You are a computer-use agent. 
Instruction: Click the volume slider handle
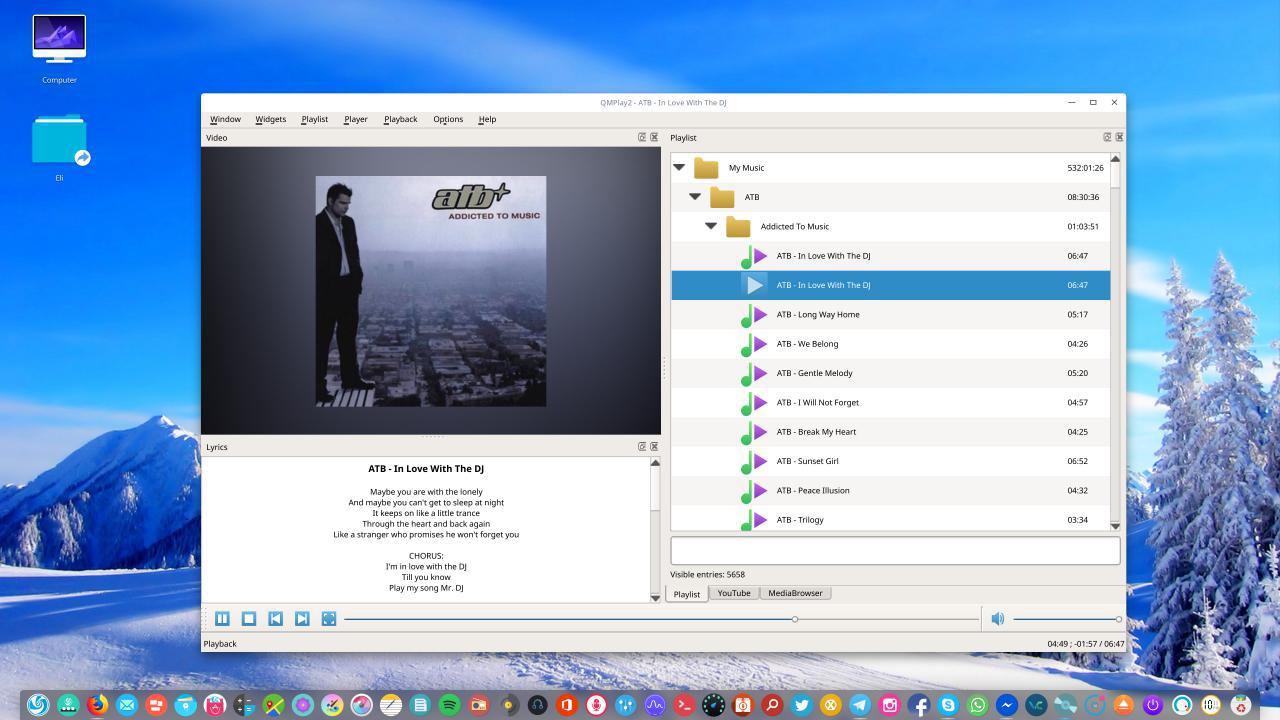[1119, 619]
